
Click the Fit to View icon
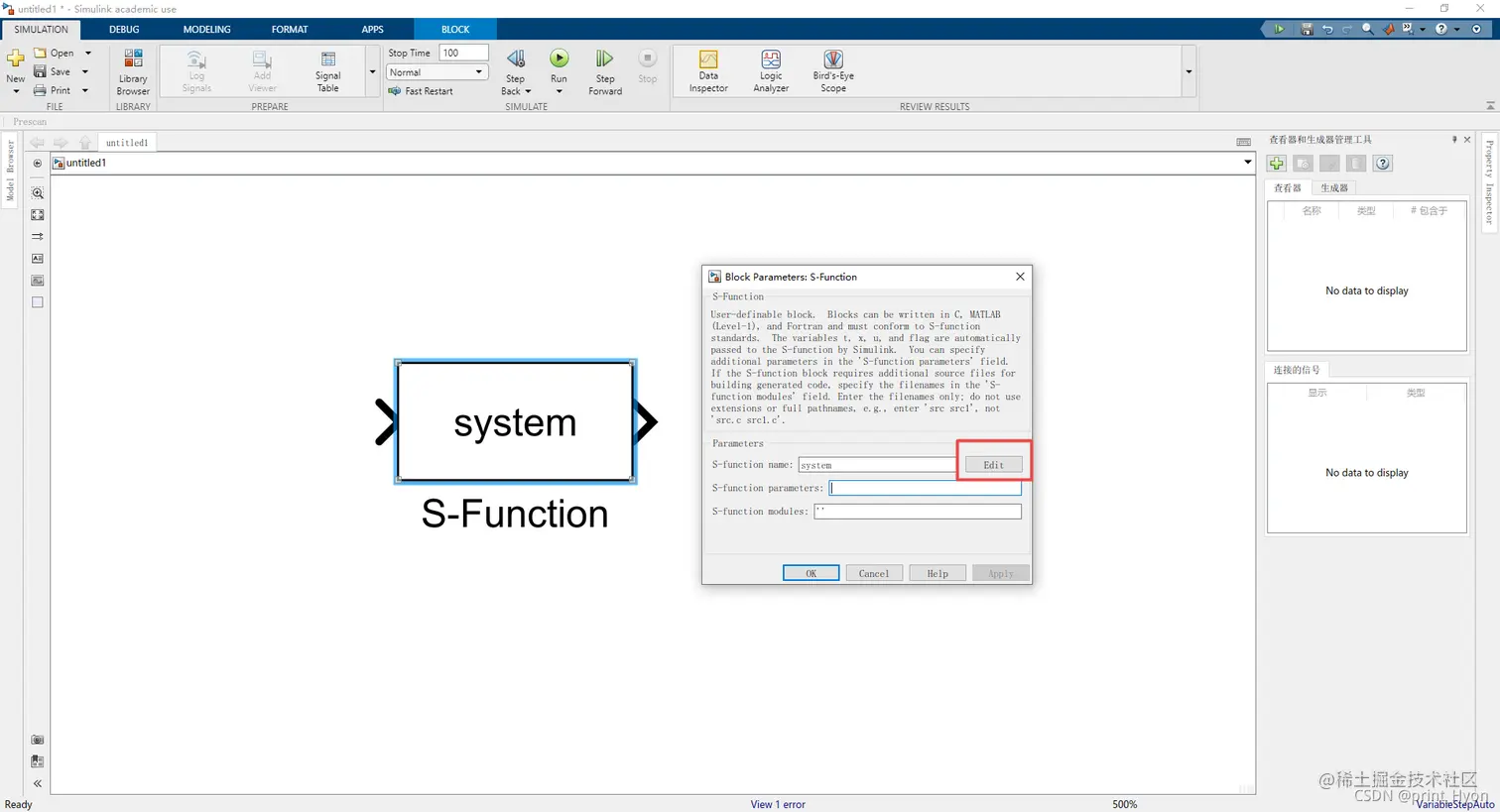click(x=38, y=215)
